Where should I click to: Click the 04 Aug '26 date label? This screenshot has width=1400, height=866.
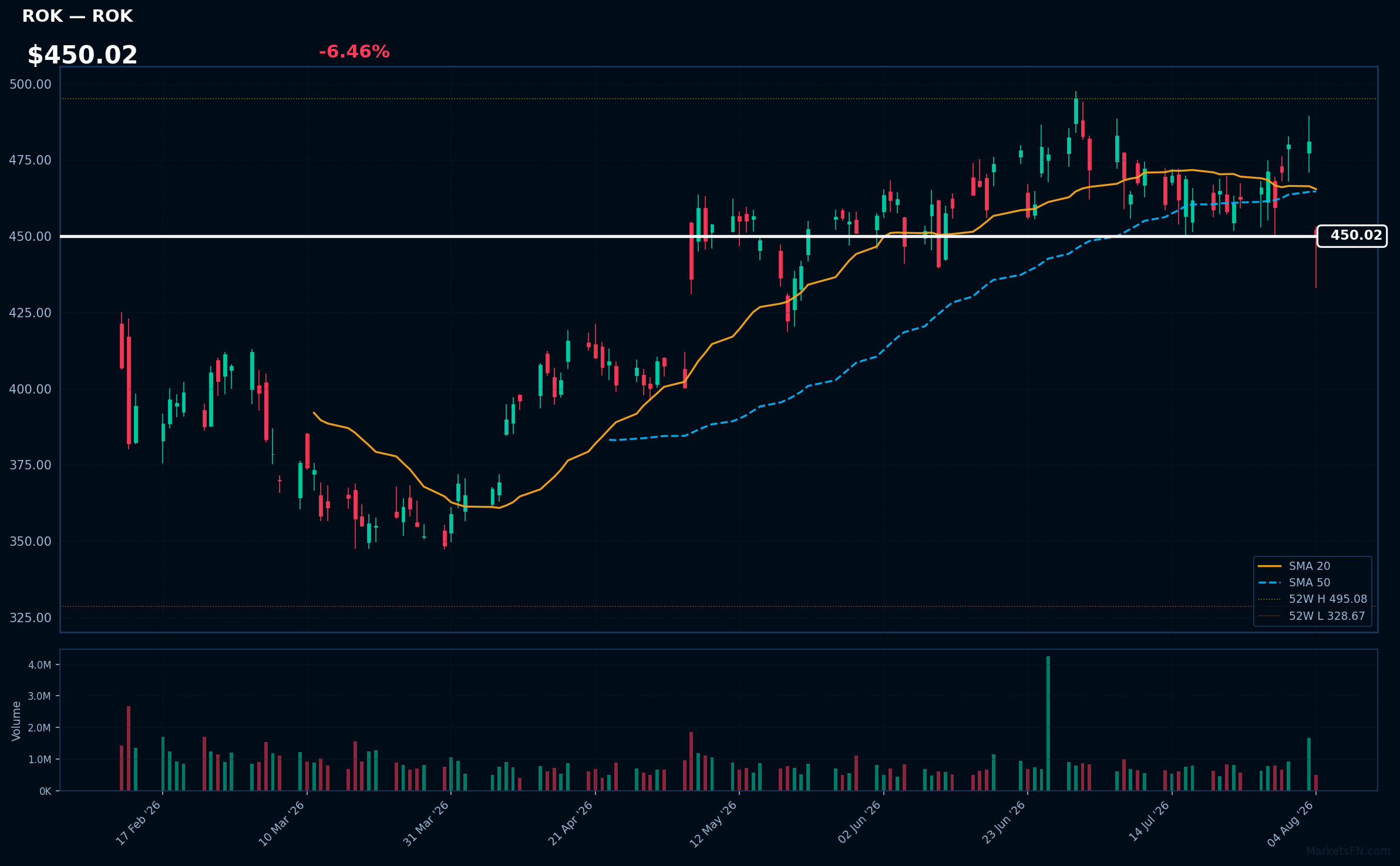tap(1290, 824)
